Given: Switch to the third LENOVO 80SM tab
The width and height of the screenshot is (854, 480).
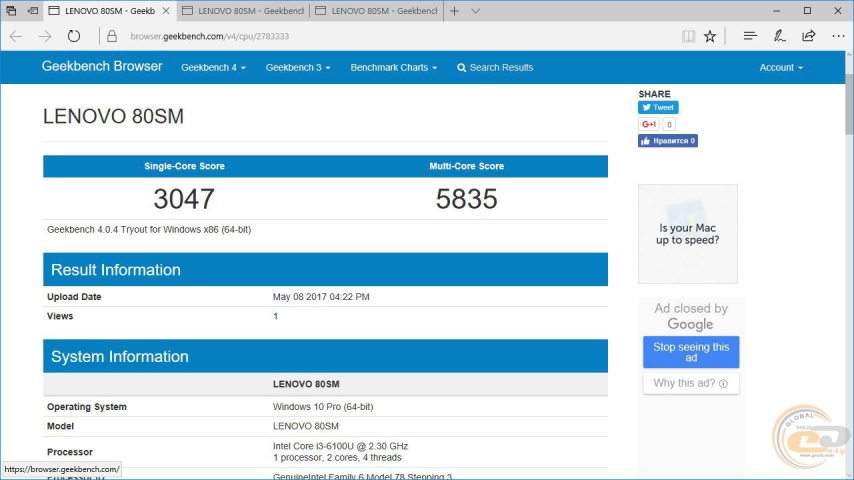Looking at the screenshot, I should [x=376, y=11].
